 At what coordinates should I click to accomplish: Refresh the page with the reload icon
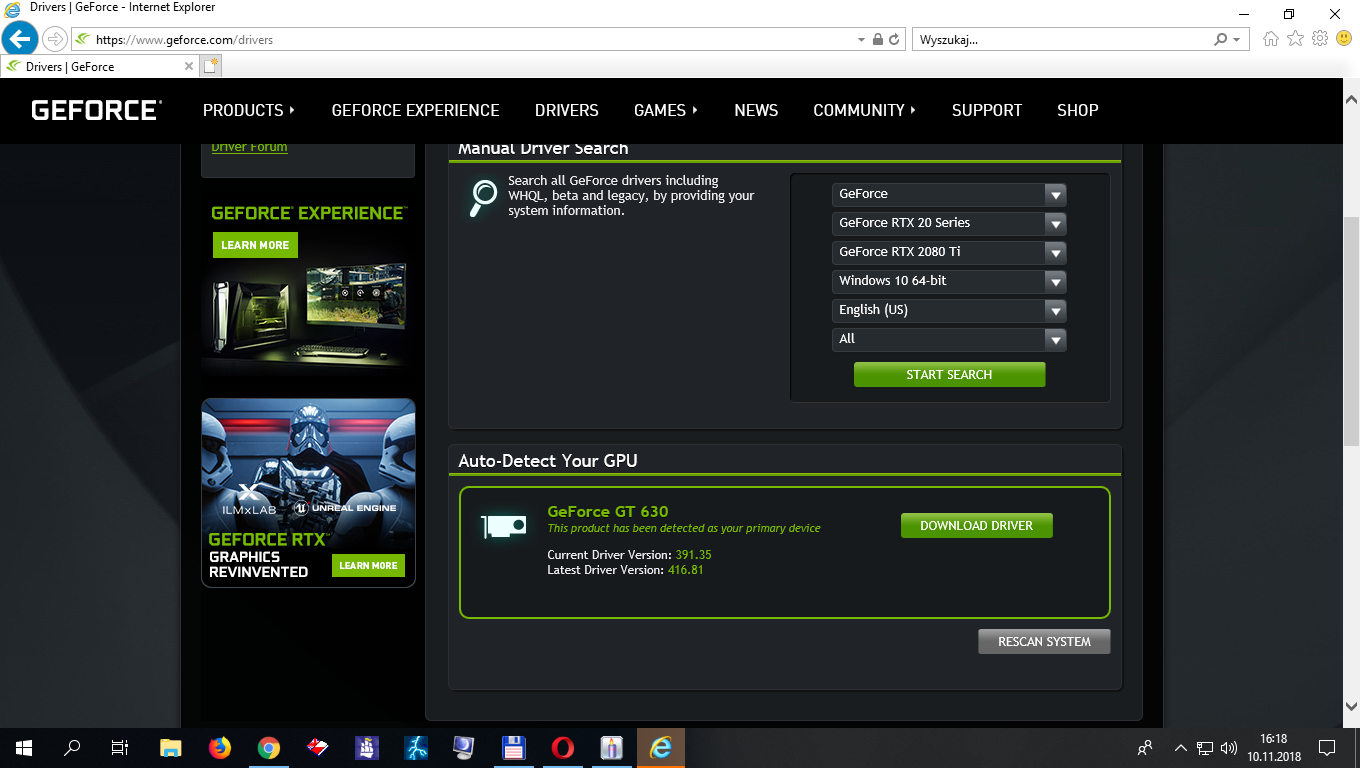[x=894, y=40]
